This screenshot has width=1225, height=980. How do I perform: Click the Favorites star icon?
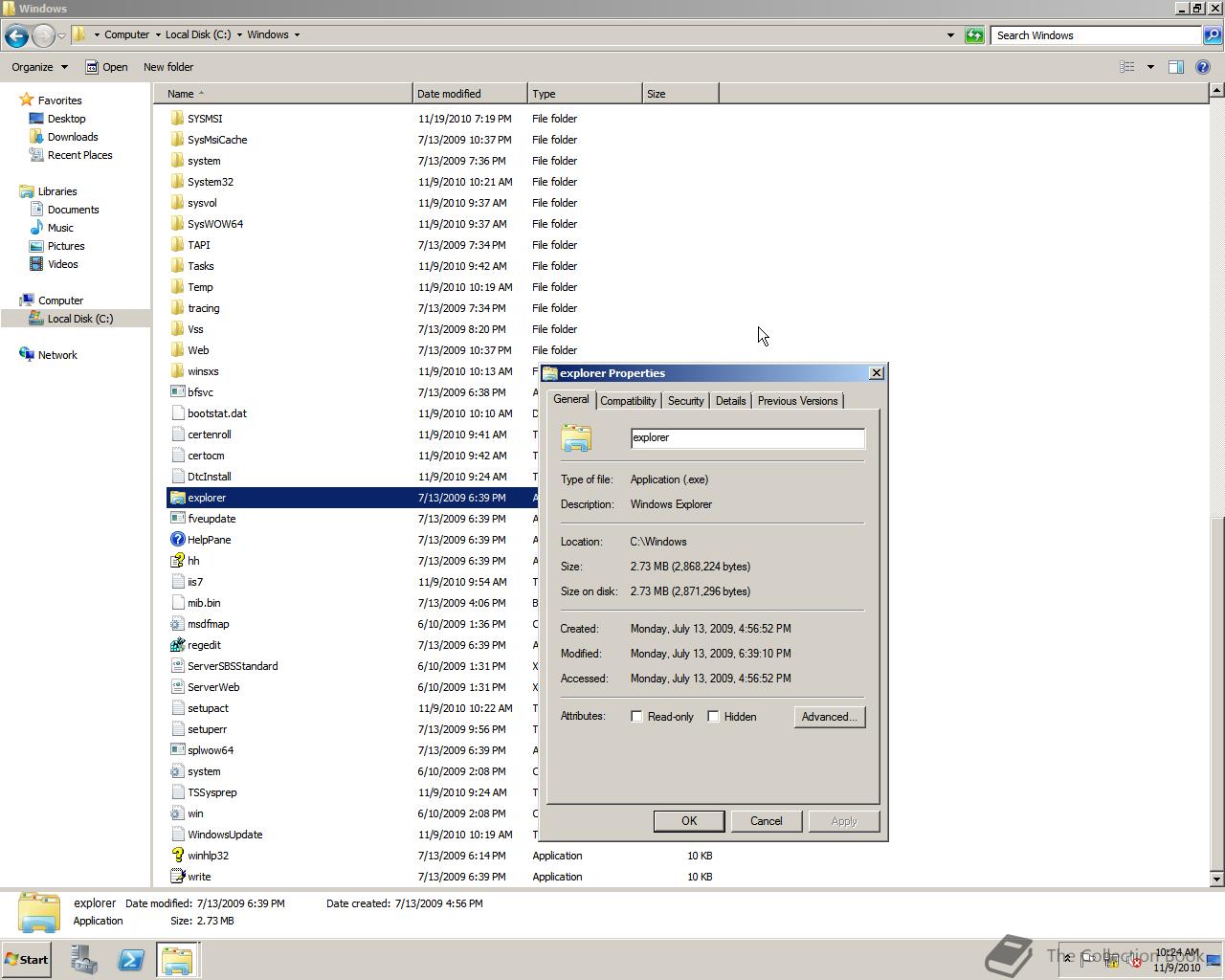(27, 100)
